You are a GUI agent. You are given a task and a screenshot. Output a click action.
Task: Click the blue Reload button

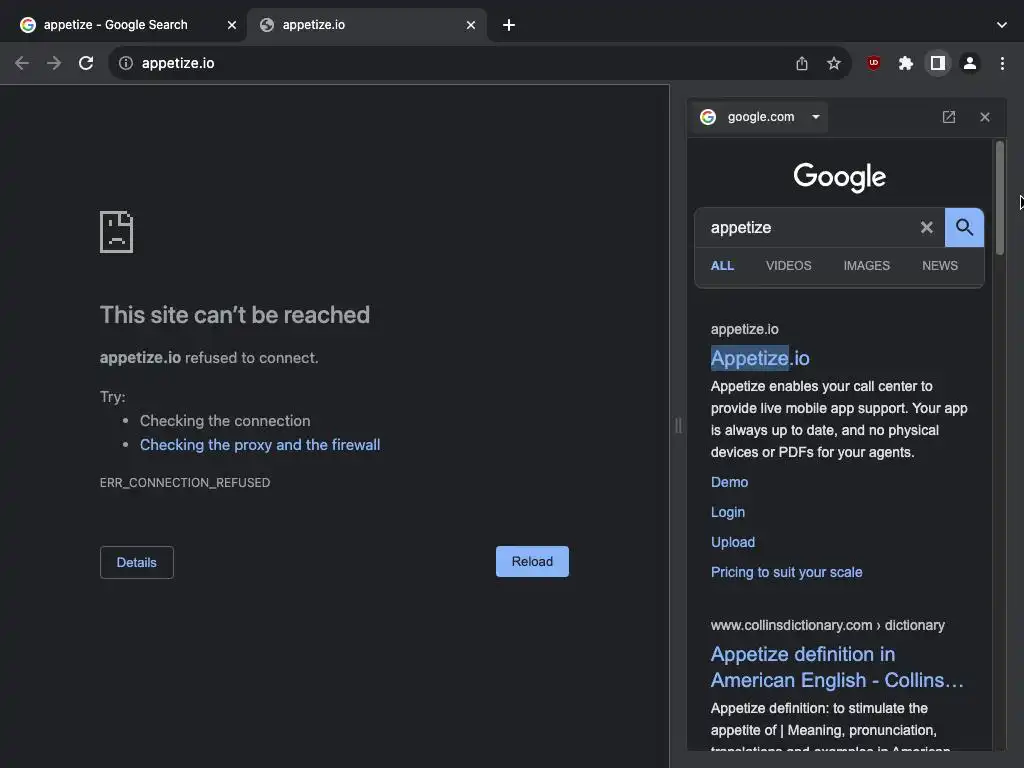click(532, 562)
